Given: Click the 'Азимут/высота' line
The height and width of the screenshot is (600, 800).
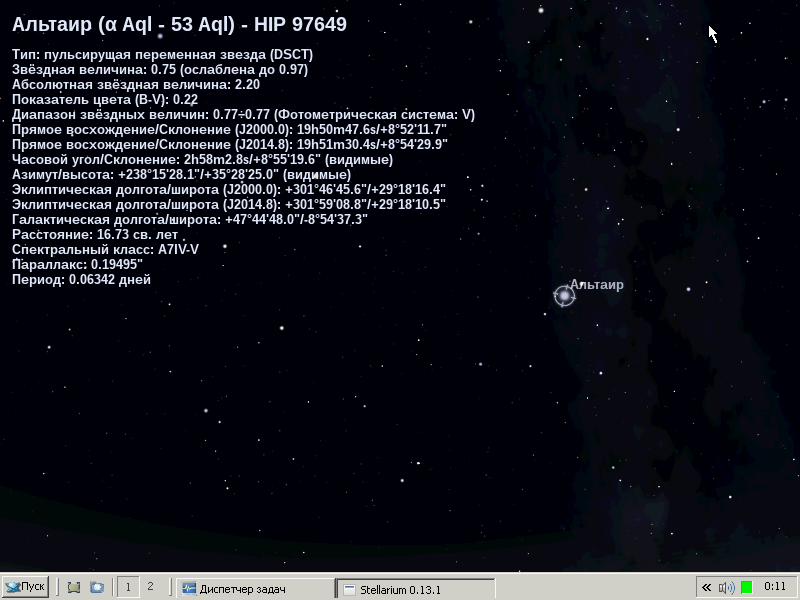Looking at the screenshot, I should (182, 174).
